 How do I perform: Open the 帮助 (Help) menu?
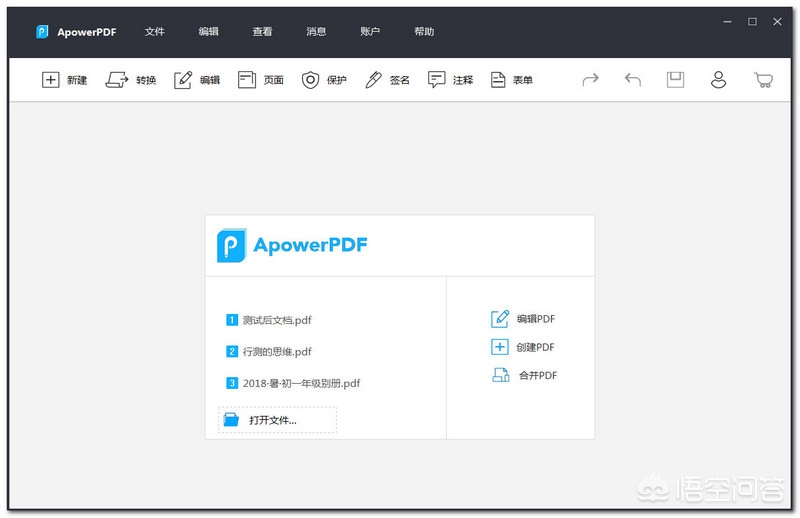(424, 32)
